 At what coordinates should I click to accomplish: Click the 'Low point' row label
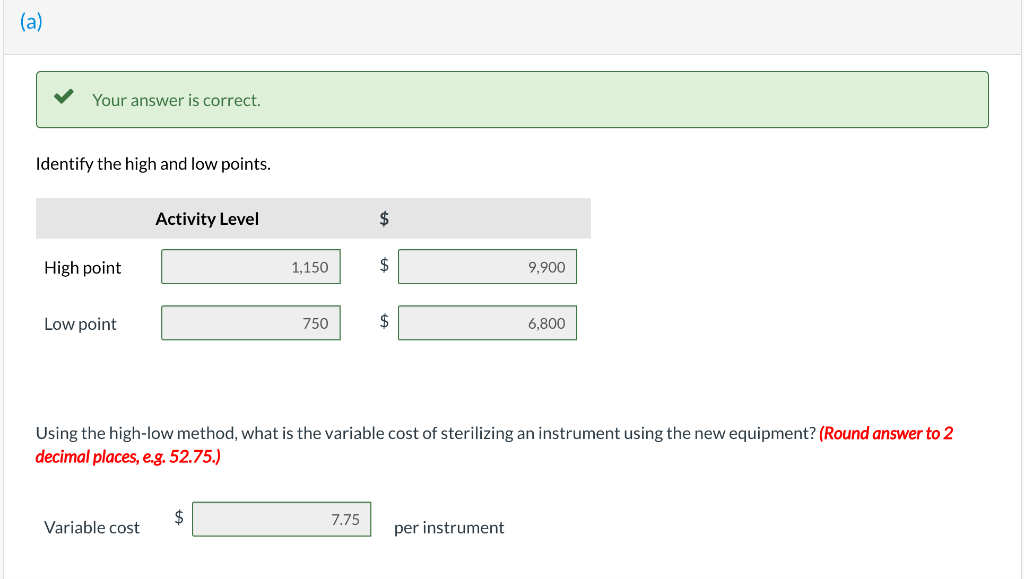pyautogui.click(x=80, y=324)
